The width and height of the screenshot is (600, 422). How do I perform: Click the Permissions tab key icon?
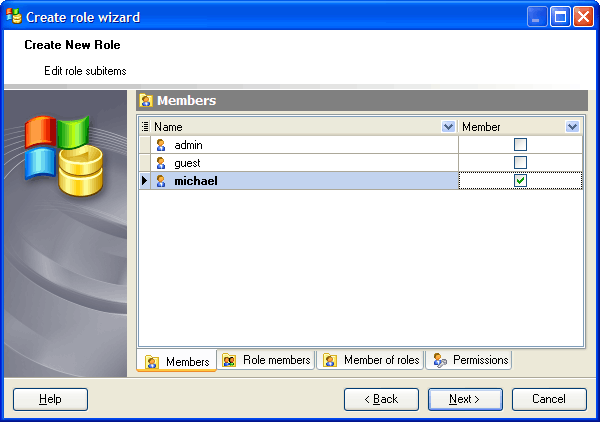click(x=440, y=360)
